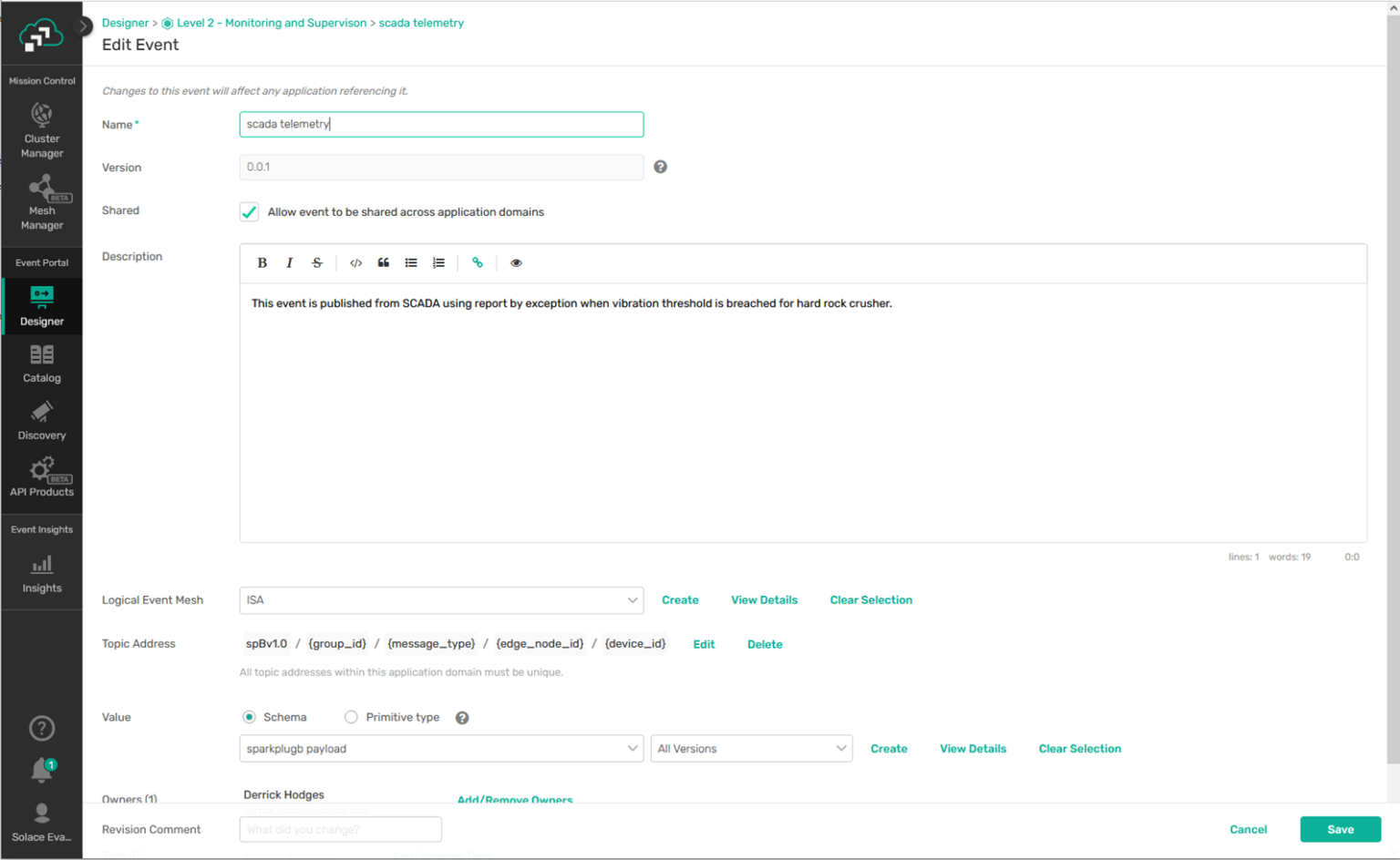Toggle strikethrough in description editor
Screen dimensions: 1400x860
317,263
